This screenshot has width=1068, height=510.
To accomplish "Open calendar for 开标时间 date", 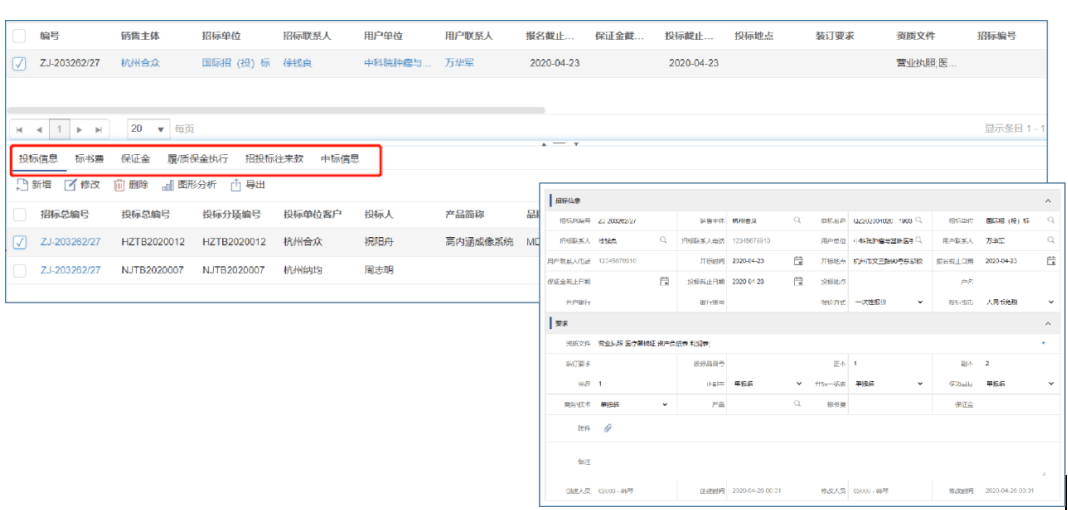I will pyautogui.click(x=798, y=260).
